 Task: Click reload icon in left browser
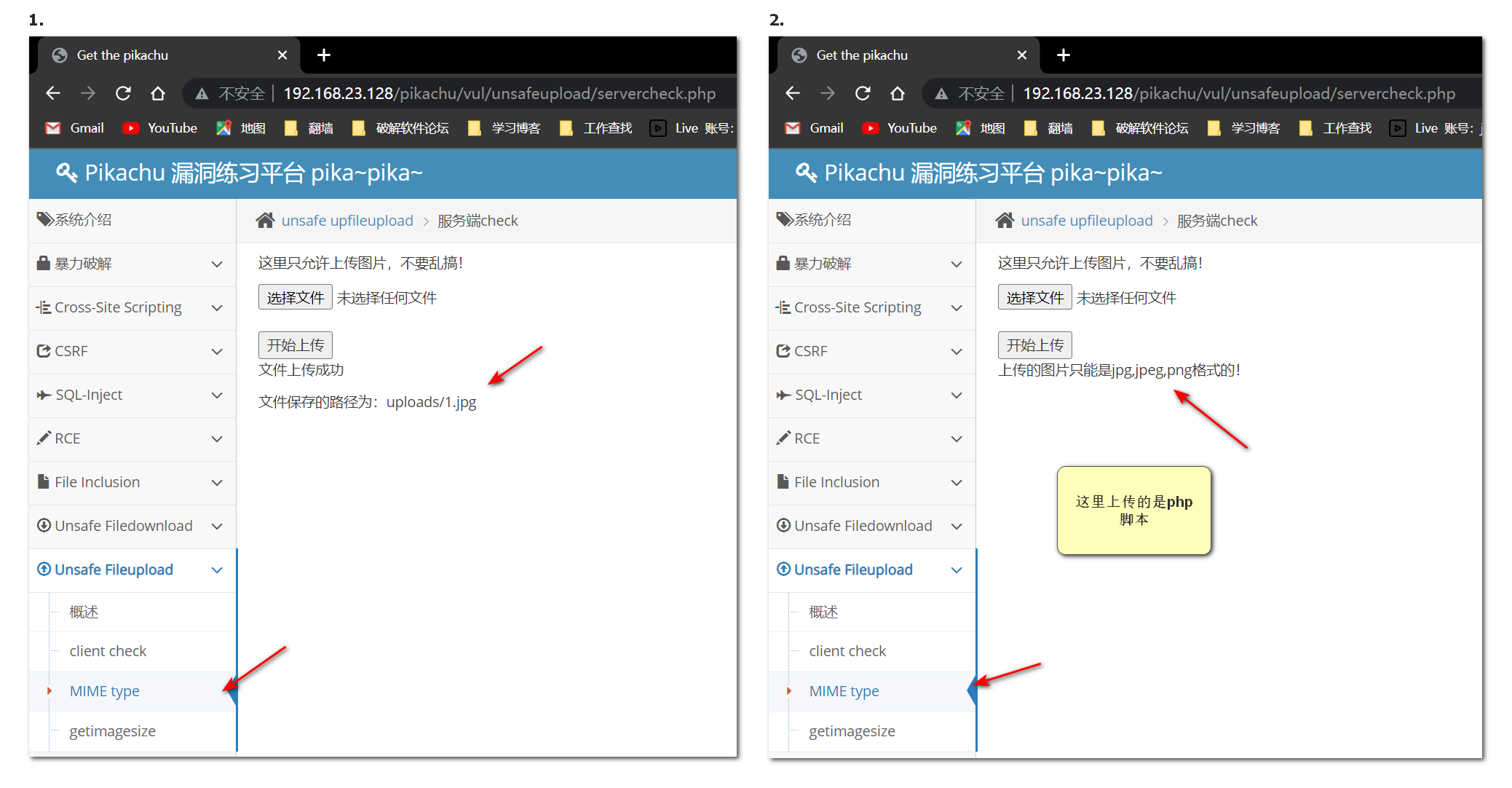[123, 93]
